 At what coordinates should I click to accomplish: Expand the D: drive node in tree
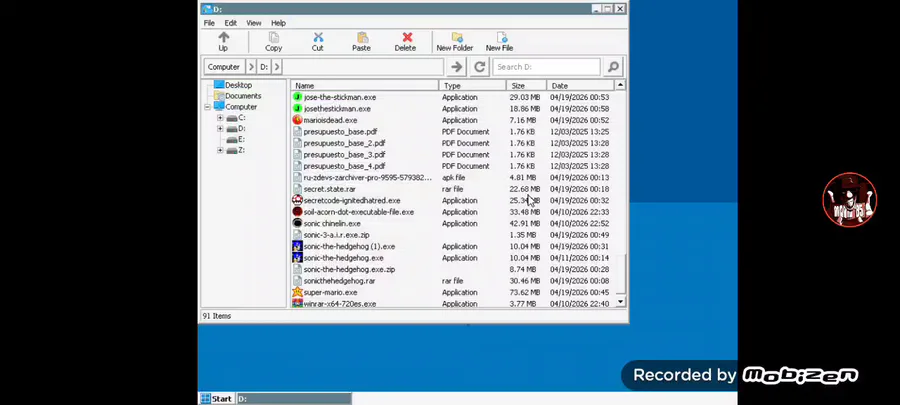click(220, 128)
